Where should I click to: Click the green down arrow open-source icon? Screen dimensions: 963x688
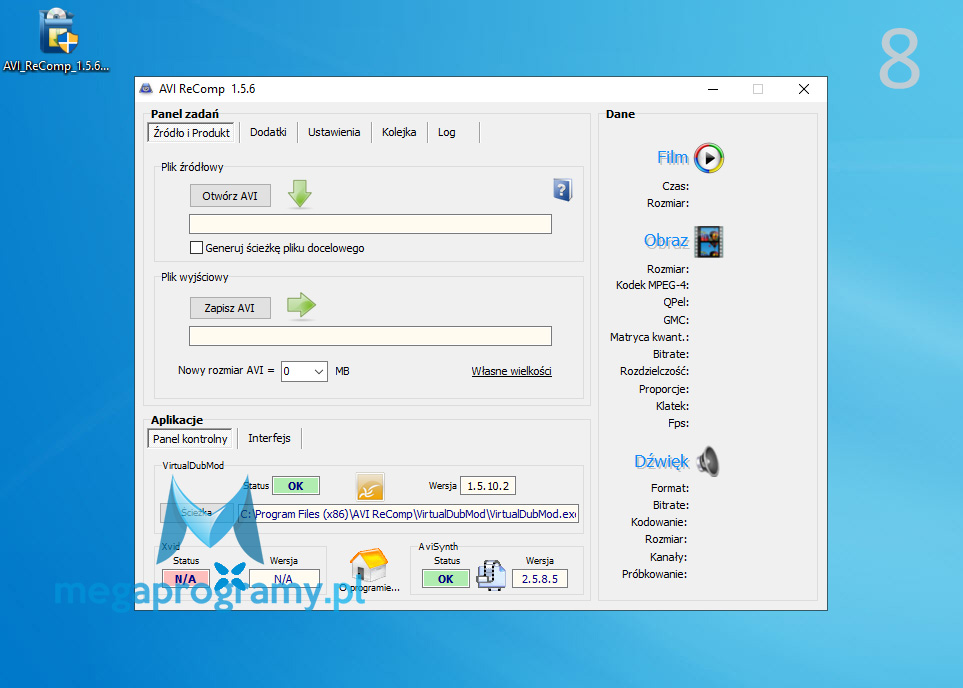click(x=300, y=194)
